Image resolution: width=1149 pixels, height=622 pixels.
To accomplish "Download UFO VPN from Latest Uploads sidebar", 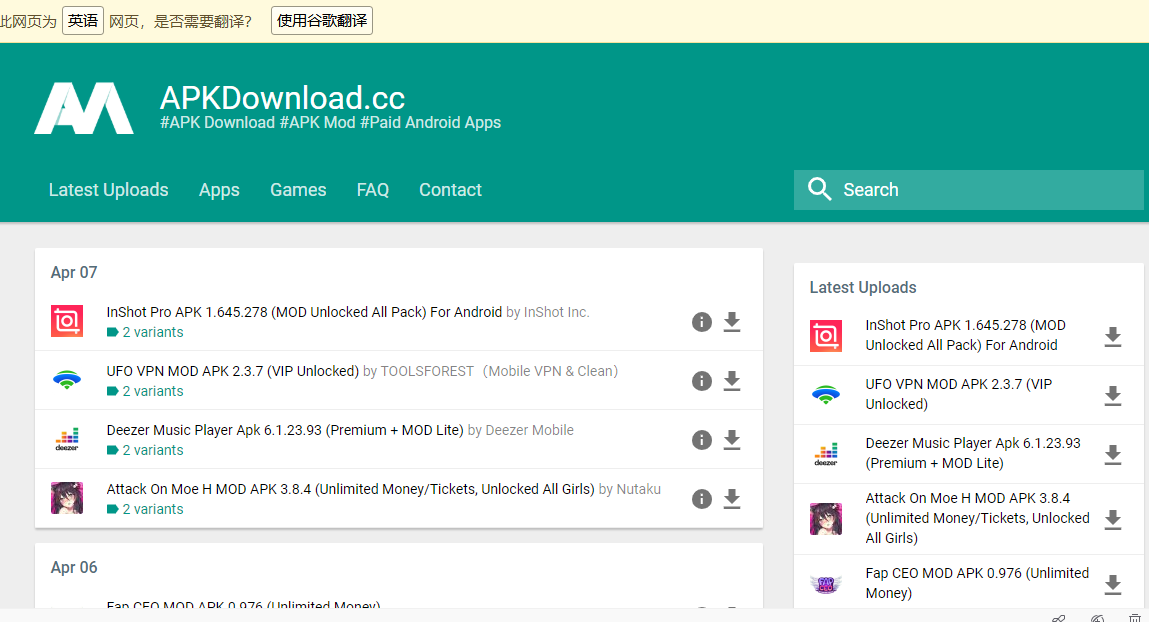I will click(1113, 396).
